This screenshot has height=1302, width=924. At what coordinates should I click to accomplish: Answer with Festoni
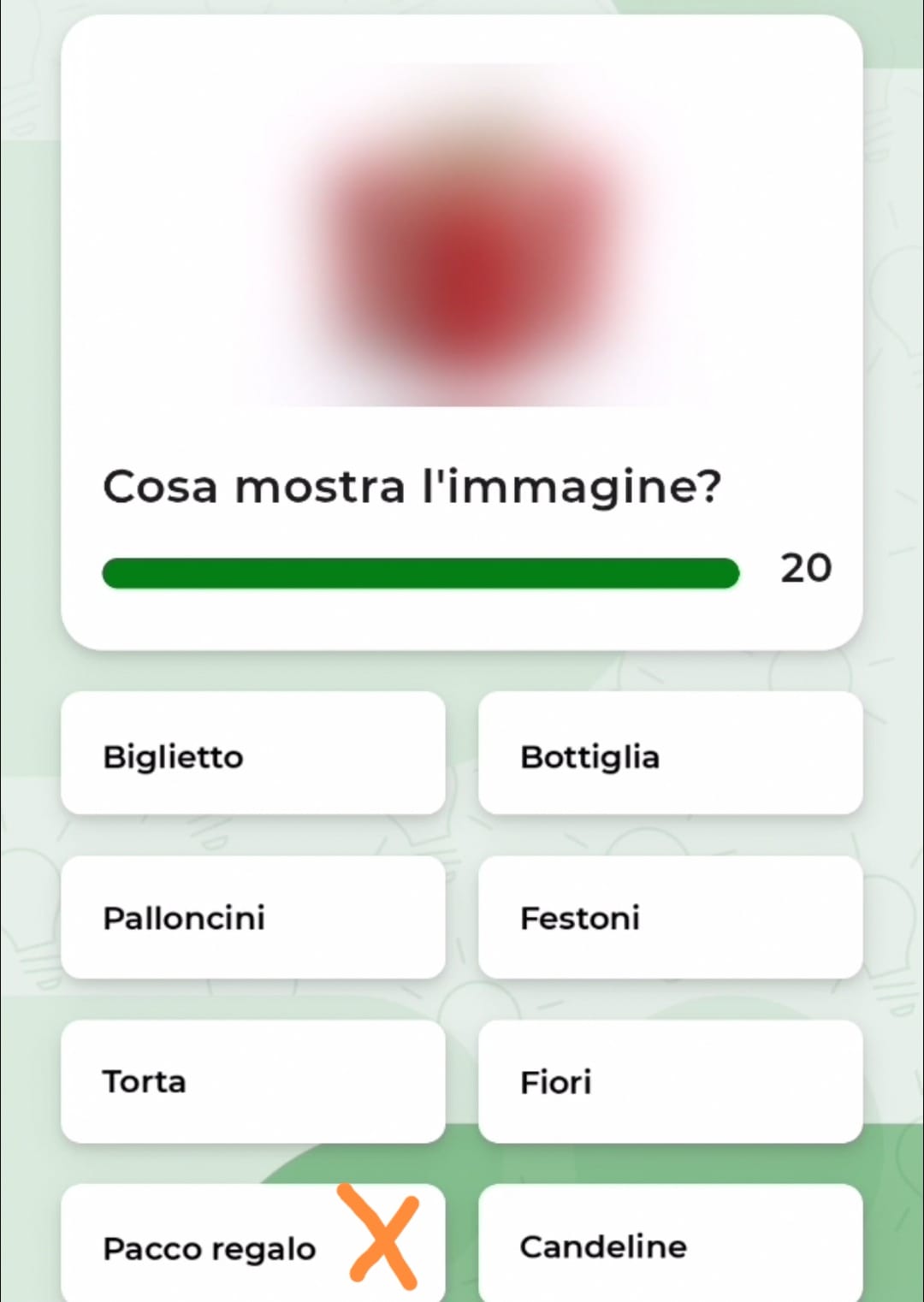[670, 917]
